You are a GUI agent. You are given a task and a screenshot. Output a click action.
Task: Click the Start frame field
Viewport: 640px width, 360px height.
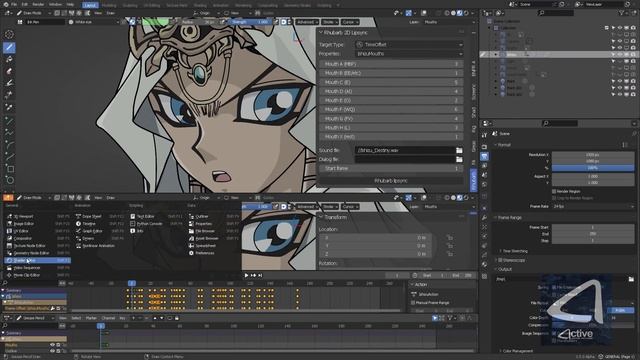(x=391, y=168)
